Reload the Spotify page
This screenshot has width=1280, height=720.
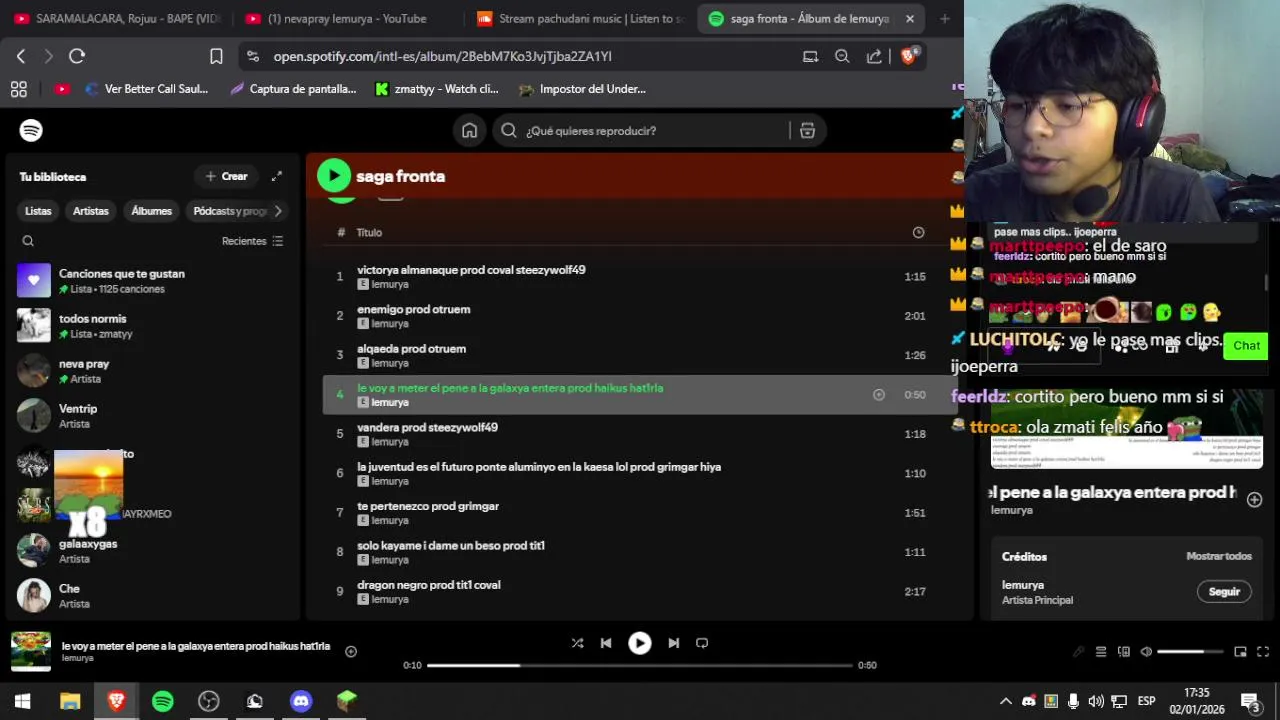(77, 57)
